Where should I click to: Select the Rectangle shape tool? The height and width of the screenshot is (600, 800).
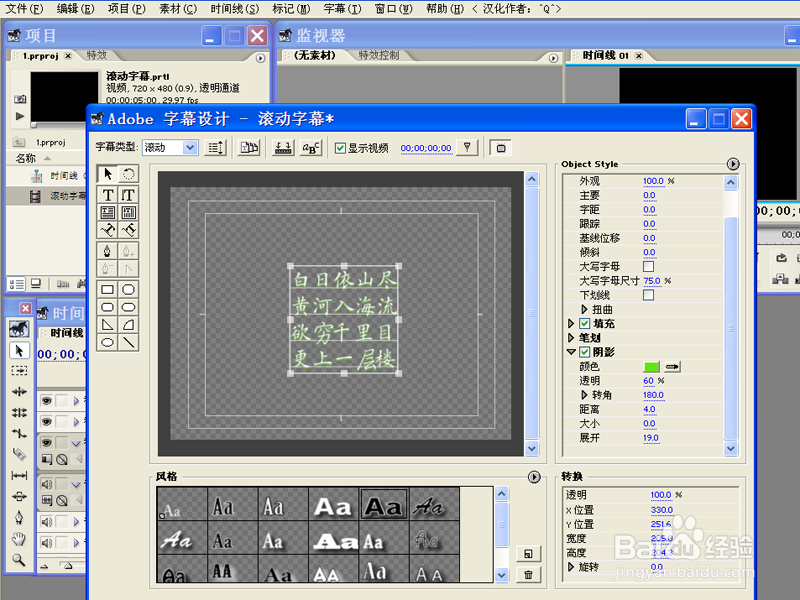tap(108, 290)
